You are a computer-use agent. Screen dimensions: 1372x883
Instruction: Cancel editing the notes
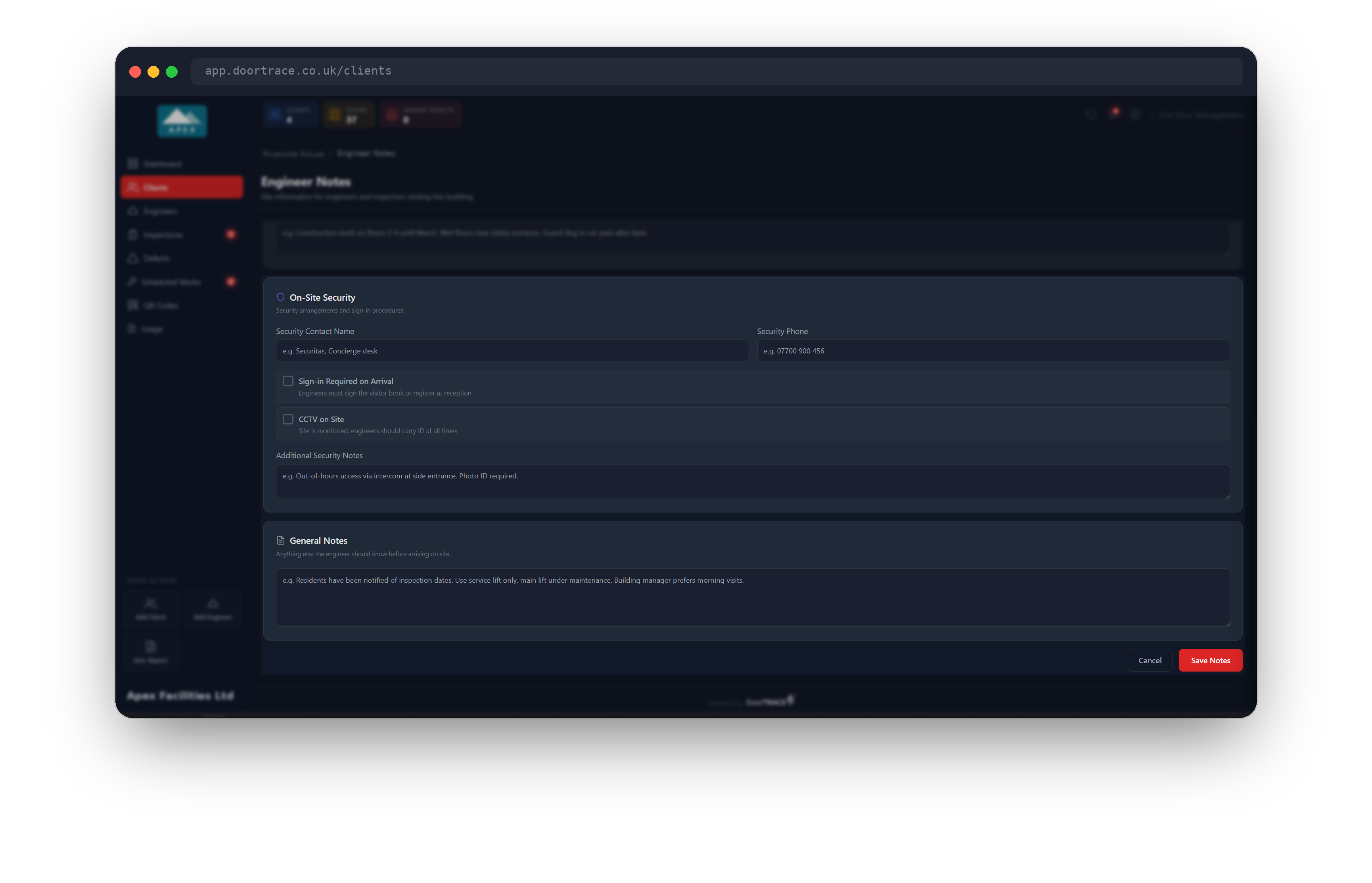point(1149,660)
